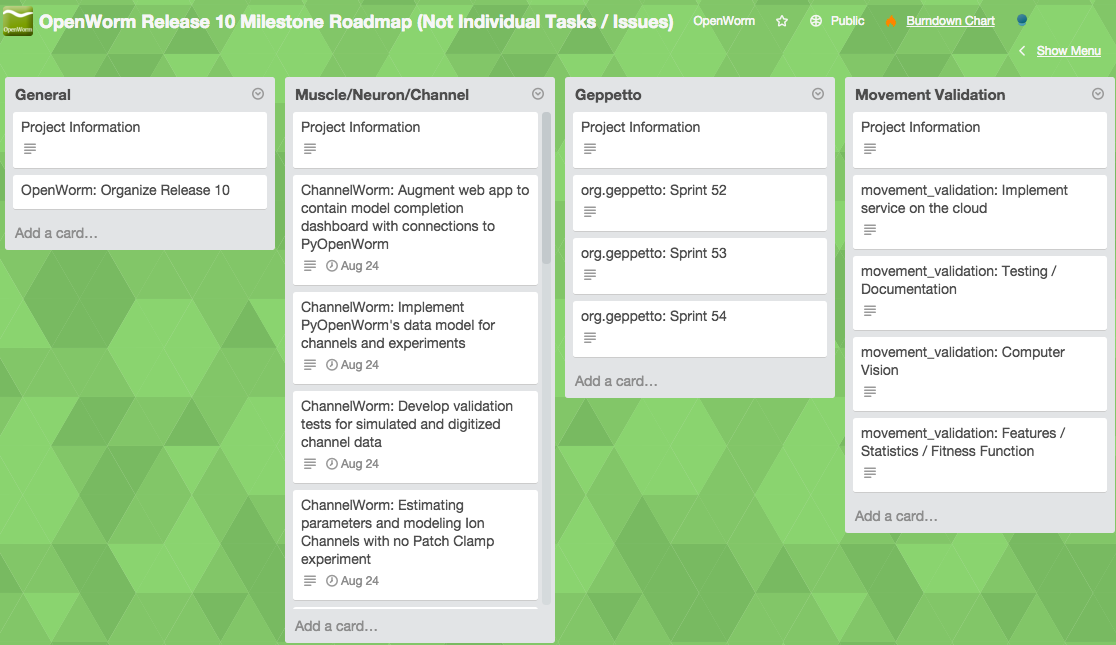Click the Muscle/Neuron/Channel list scrollbar
The image size is (1116, 645).
click(546, 190)
